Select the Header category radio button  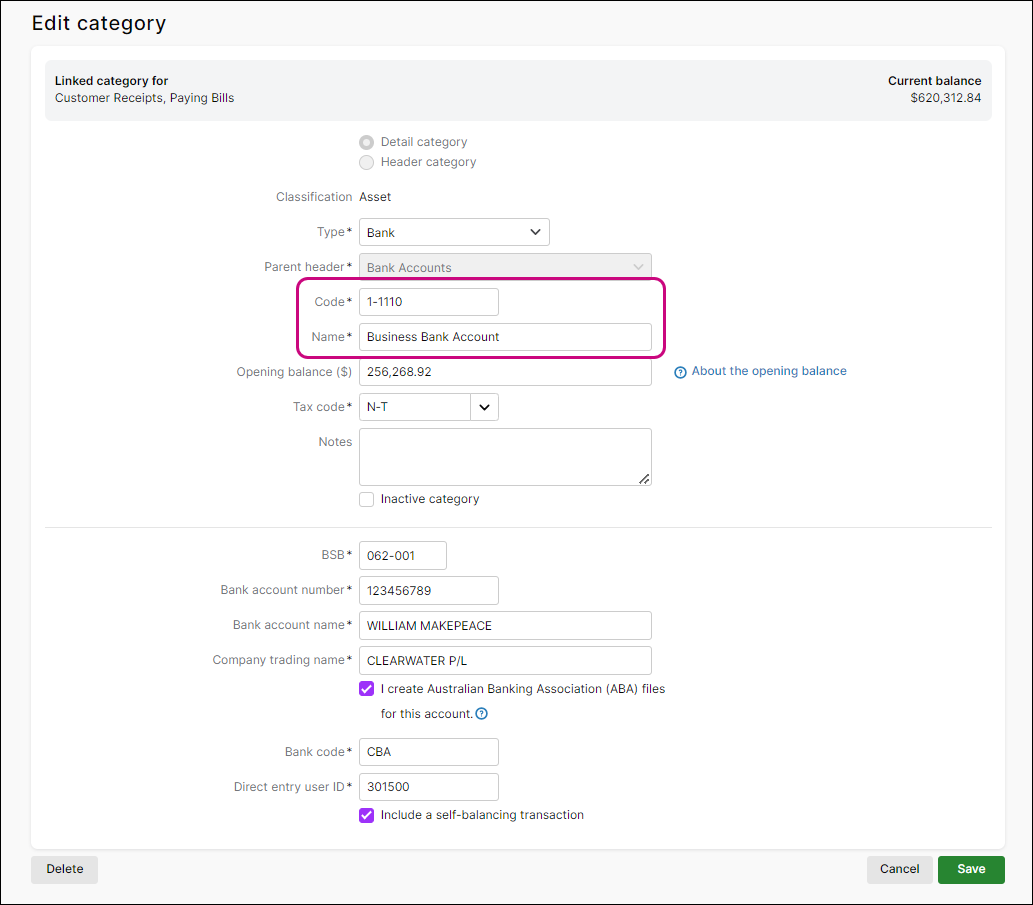tap(367, 162)
